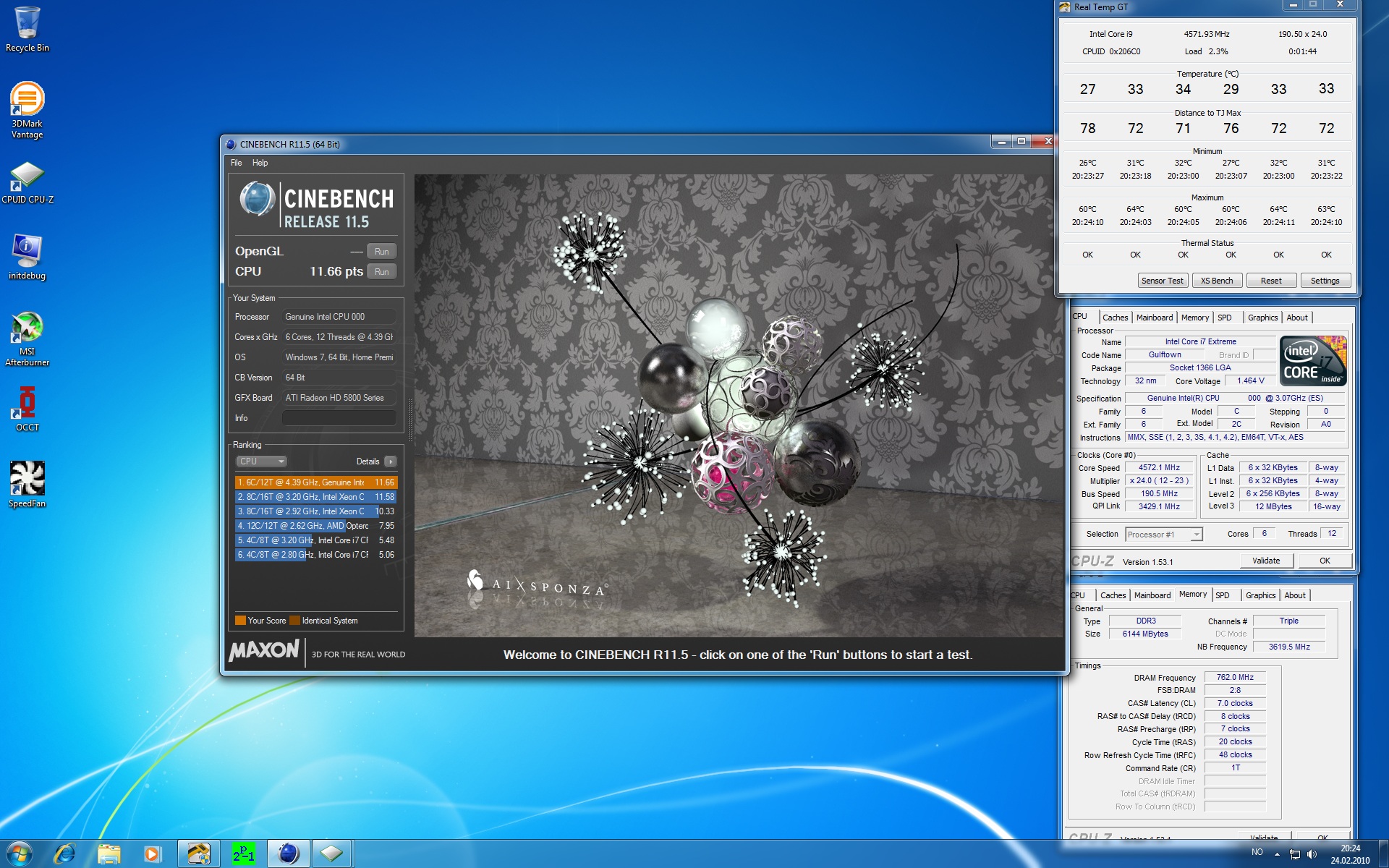Open the Processor #1 selection dropdown
The height and width of the screenshot is (868, 1389).
coord(1163,535)
